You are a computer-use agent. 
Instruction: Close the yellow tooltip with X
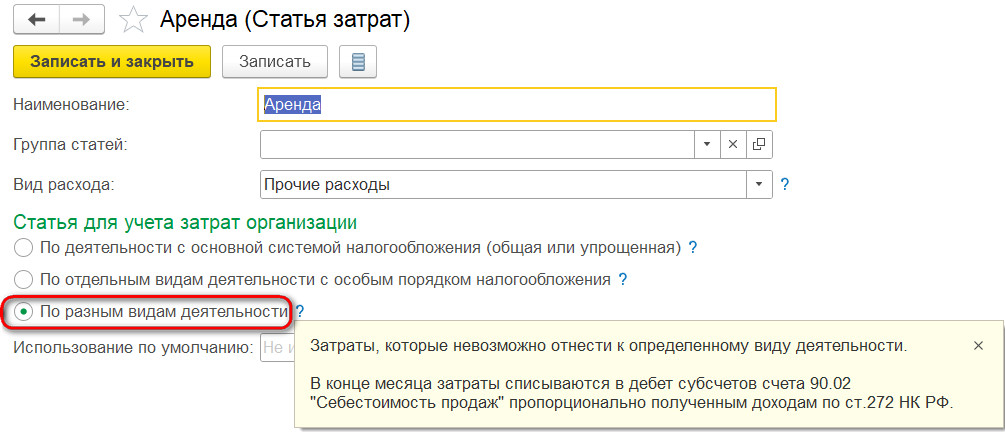[978, 346]
